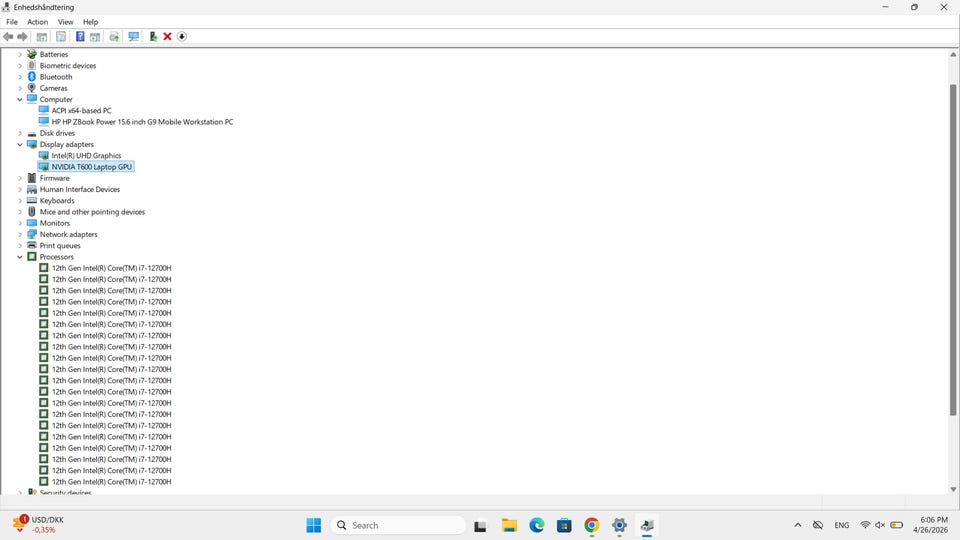This screenshot has width=960, height=540.
Task: Expand the Batteries category
Action: (20, 54)
